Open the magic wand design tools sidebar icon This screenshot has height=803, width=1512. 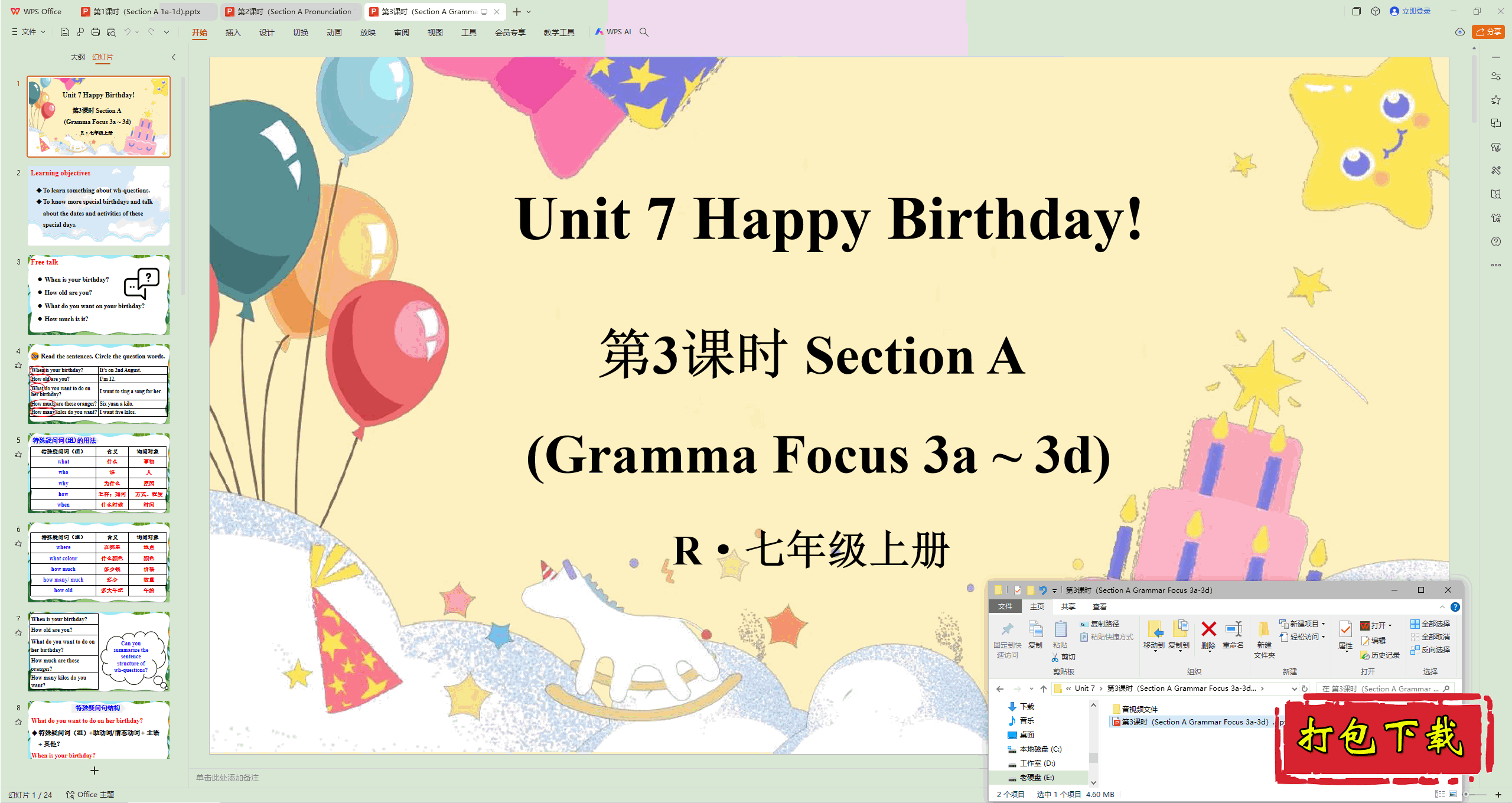1496,171
